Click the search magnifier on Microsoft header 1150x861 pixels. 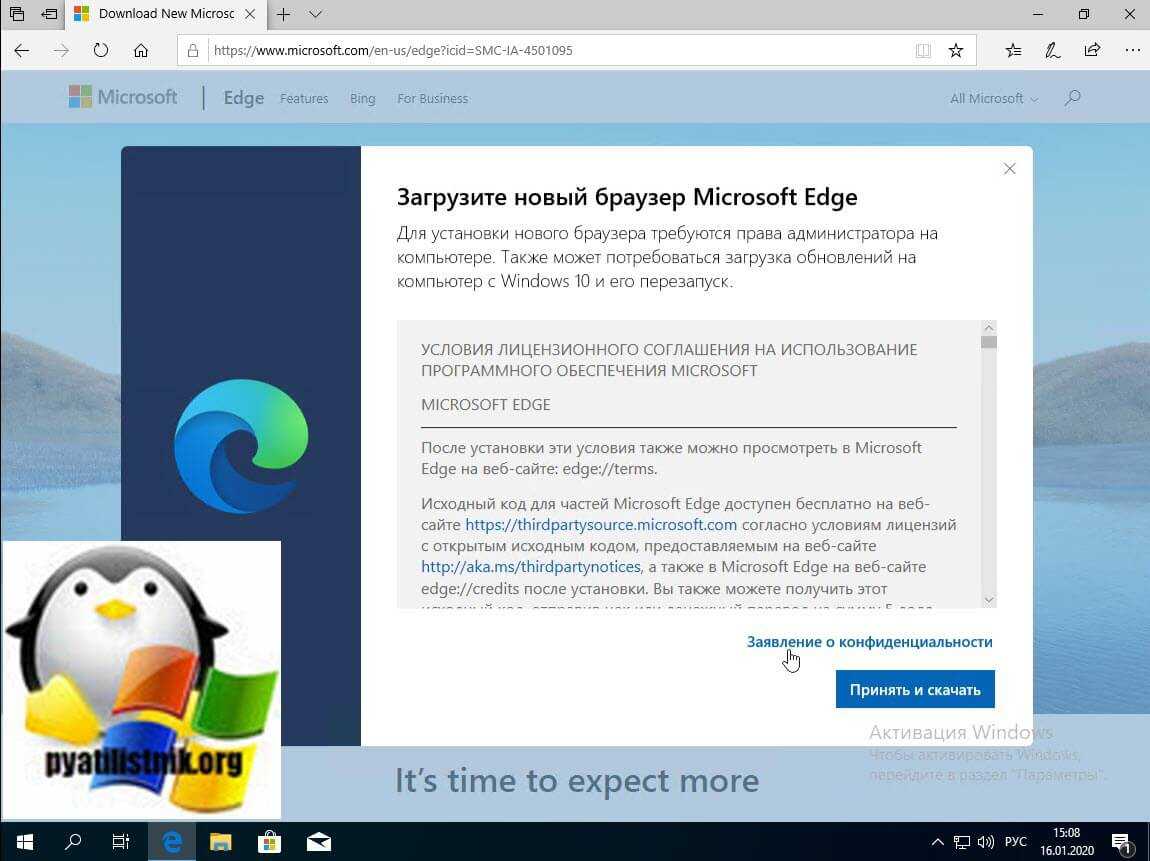pyautogui.click(x=1073, y=98)
